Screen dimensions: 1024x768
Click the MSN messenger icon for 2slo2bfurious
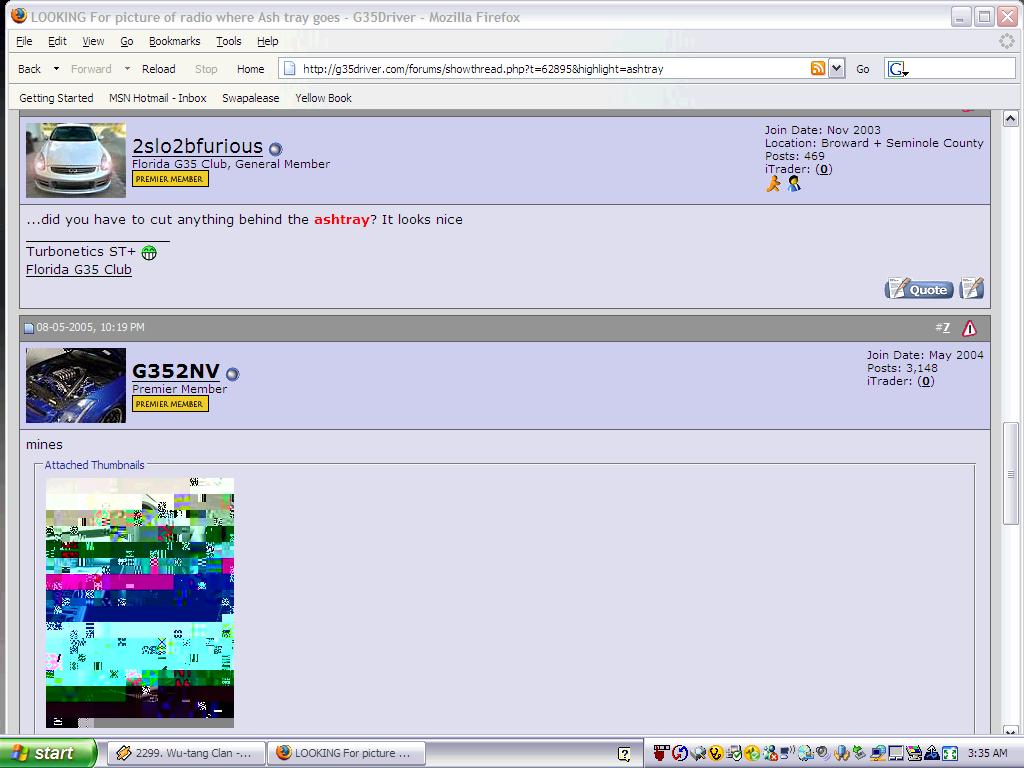(x=794, y=184)
